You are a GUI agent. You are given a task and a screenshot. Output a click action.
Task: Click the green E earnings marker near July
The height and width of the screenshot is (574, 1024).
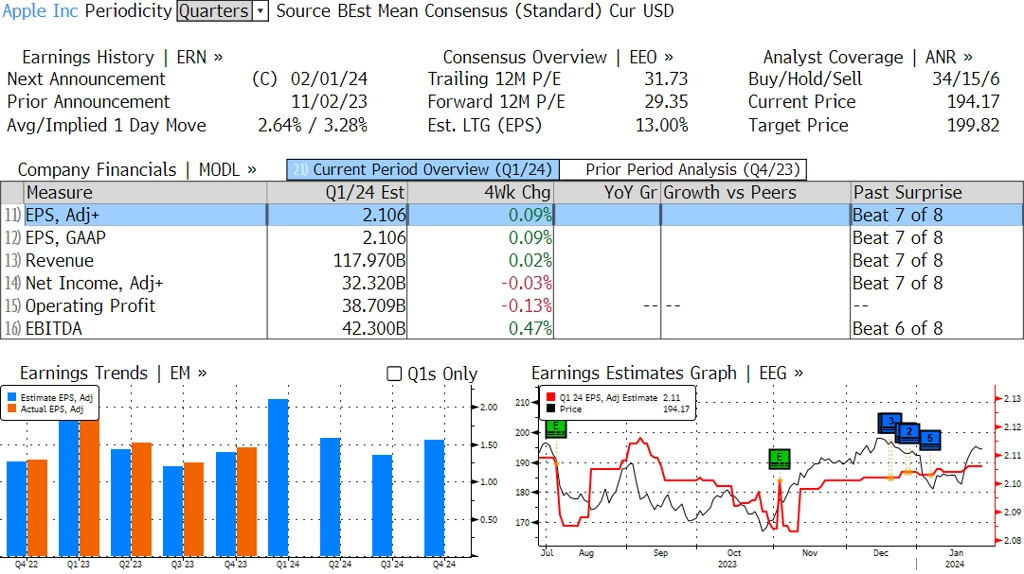click(x=556, y=428)
